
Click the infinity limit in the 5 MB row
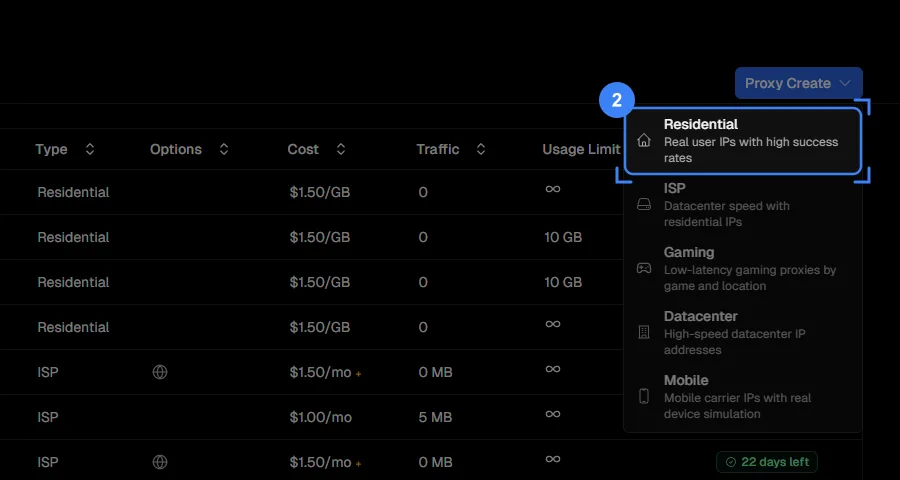pos(553,413)
